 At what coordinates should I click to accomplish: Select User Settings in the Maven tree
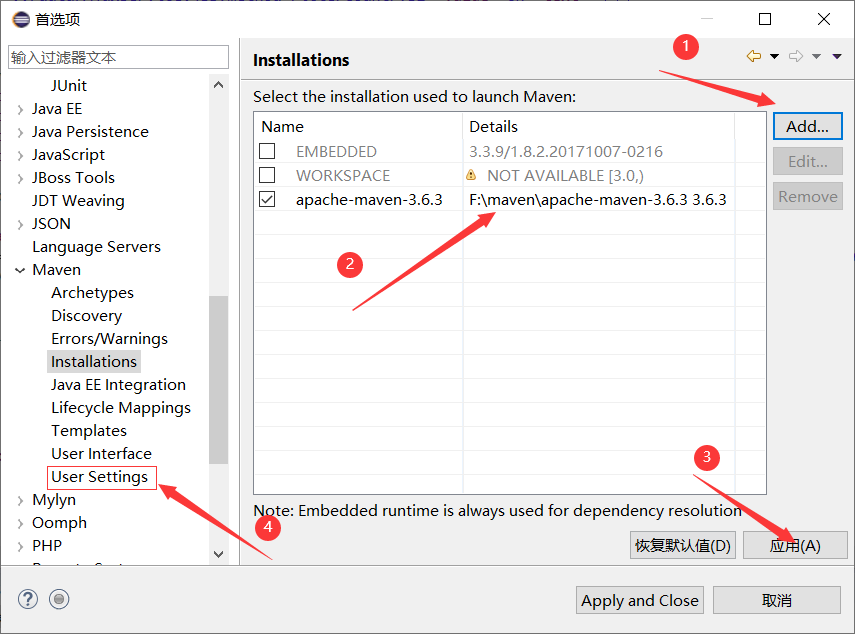(x=100, y=477)
